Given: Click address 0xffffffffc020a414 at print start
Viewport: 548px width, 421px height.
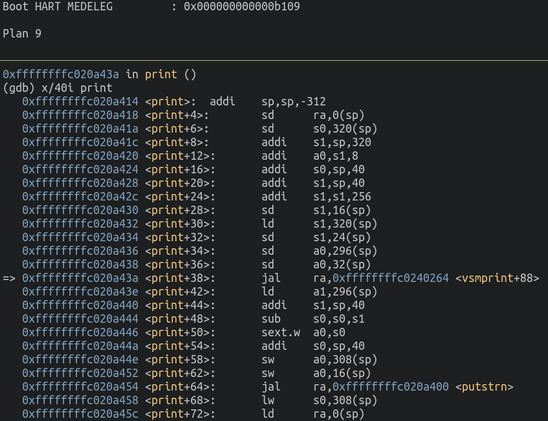Looking at the screenshot, I should [x=80, y=102].
